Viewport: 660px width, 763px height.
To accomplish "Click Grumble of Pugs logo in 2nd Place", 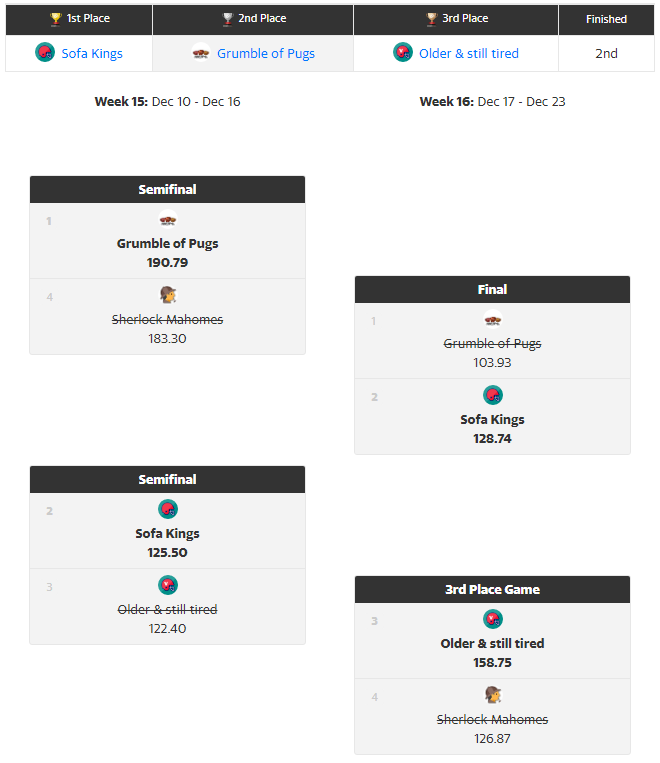I will coord(201,53).
